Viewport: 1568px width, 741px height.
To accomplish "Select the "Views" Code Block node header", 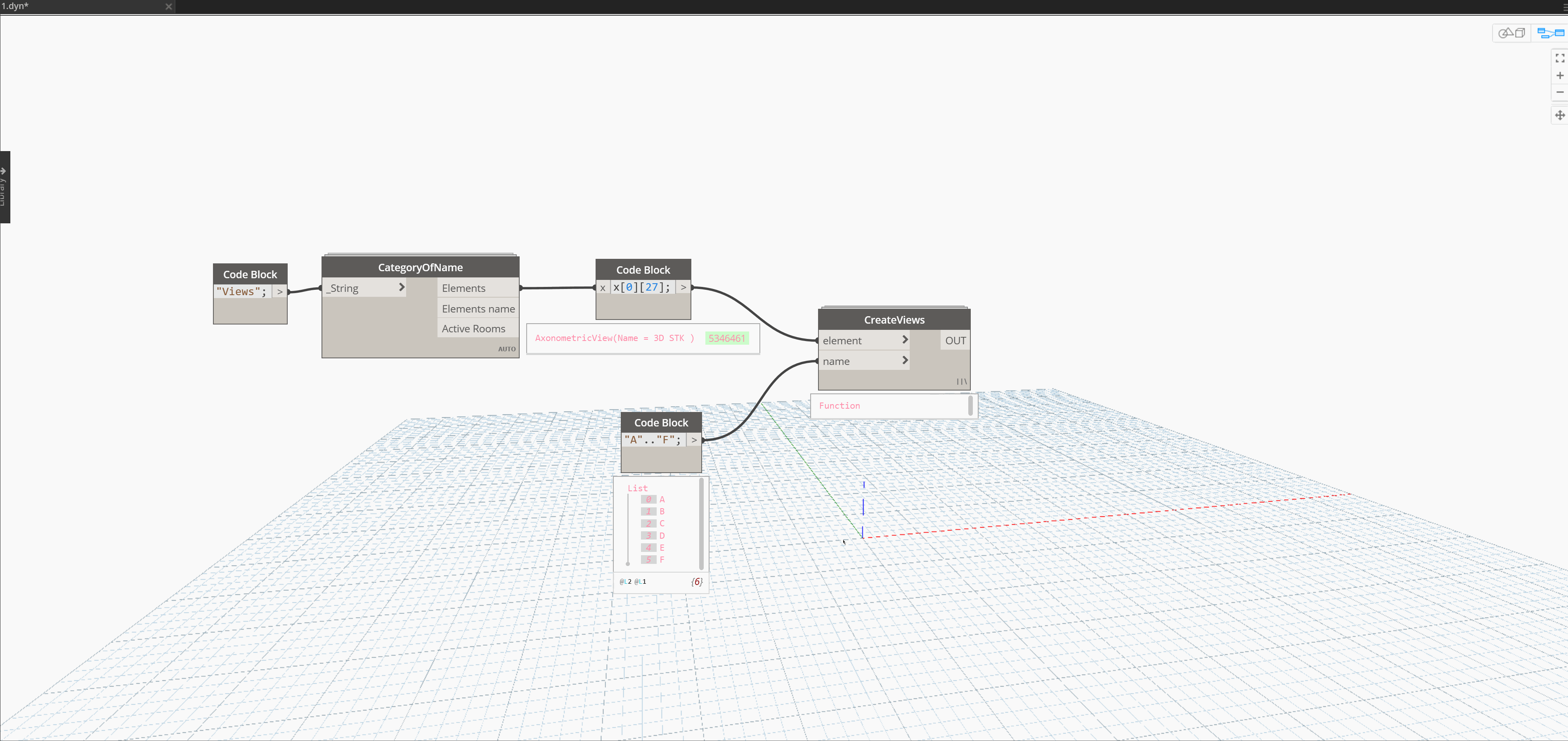I will pos(250,274).
